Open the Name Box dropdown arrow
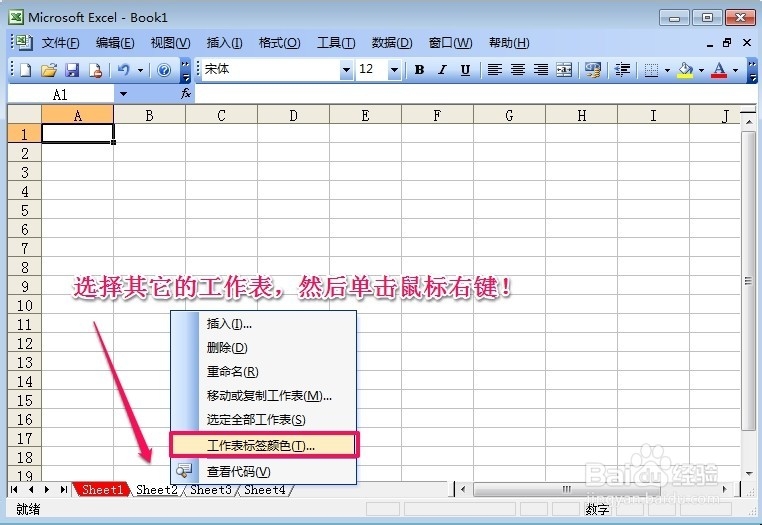 click(x=123, y=94)
